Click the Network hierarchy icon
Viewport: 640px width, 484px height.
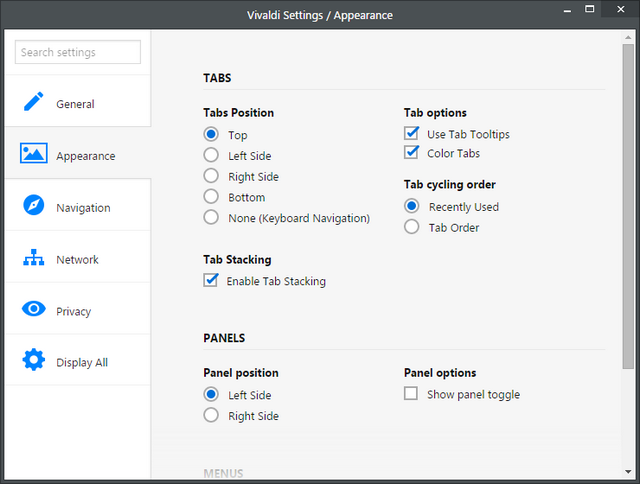pyautogui.click(x=33, y=258)
